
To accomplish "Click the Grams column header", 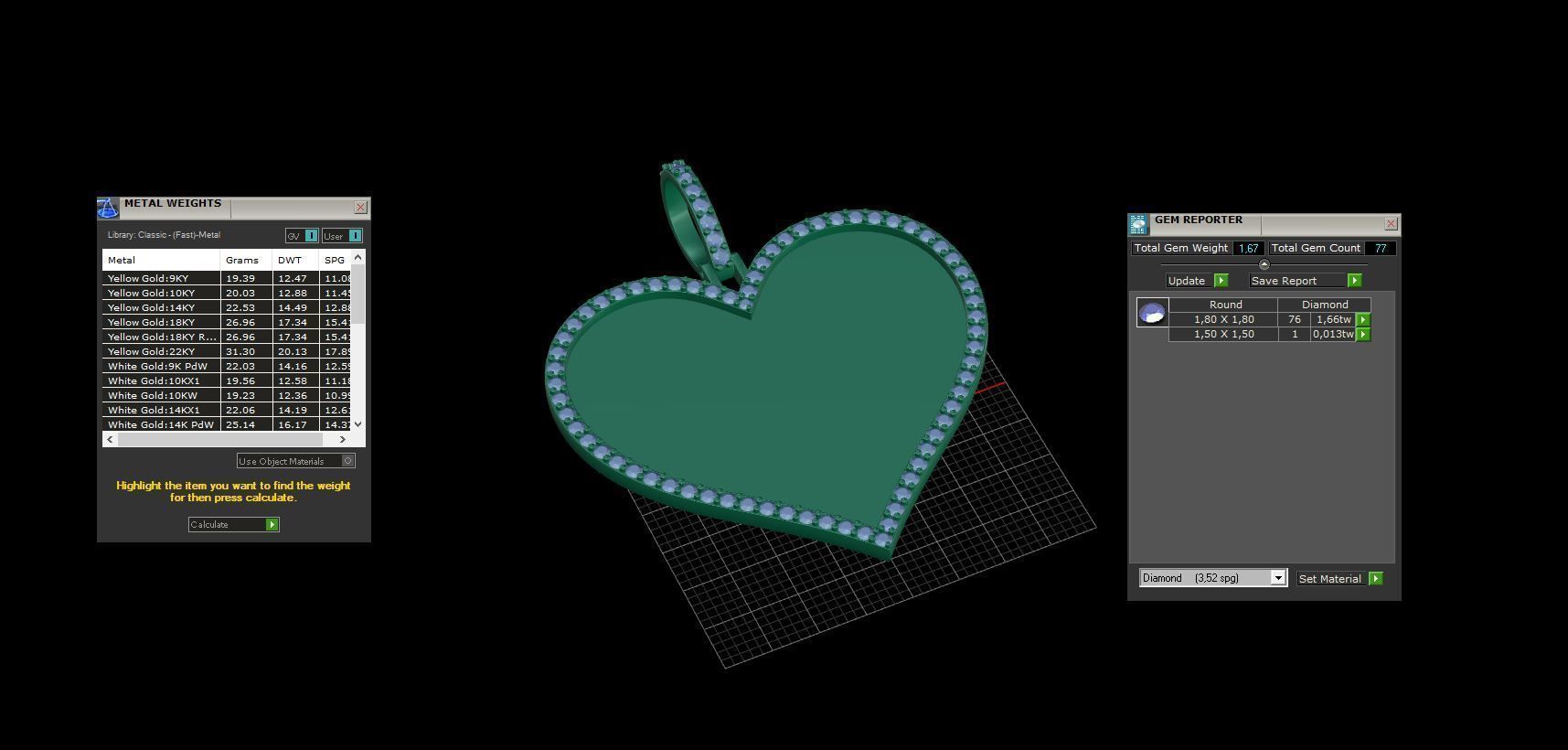I will click(x=246, y=261).
